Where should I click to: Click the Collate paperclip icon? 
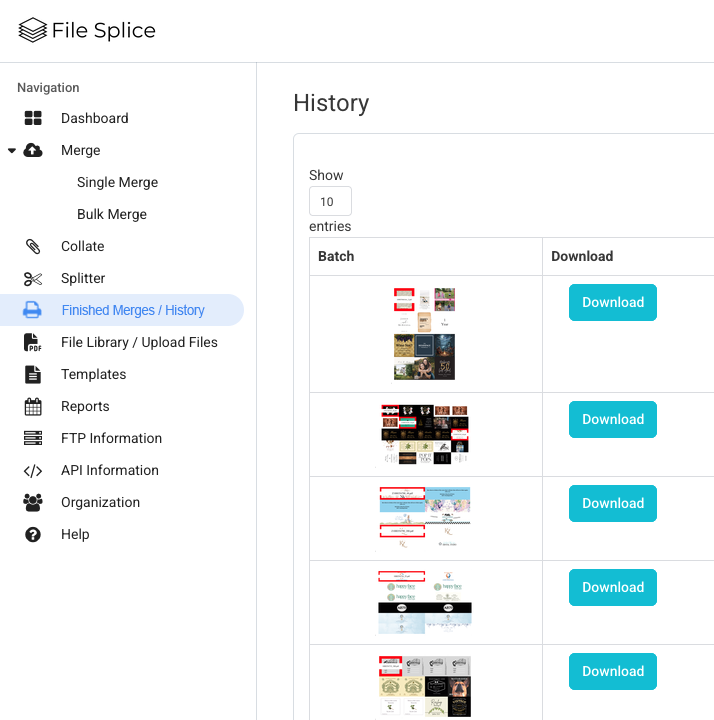33,246
